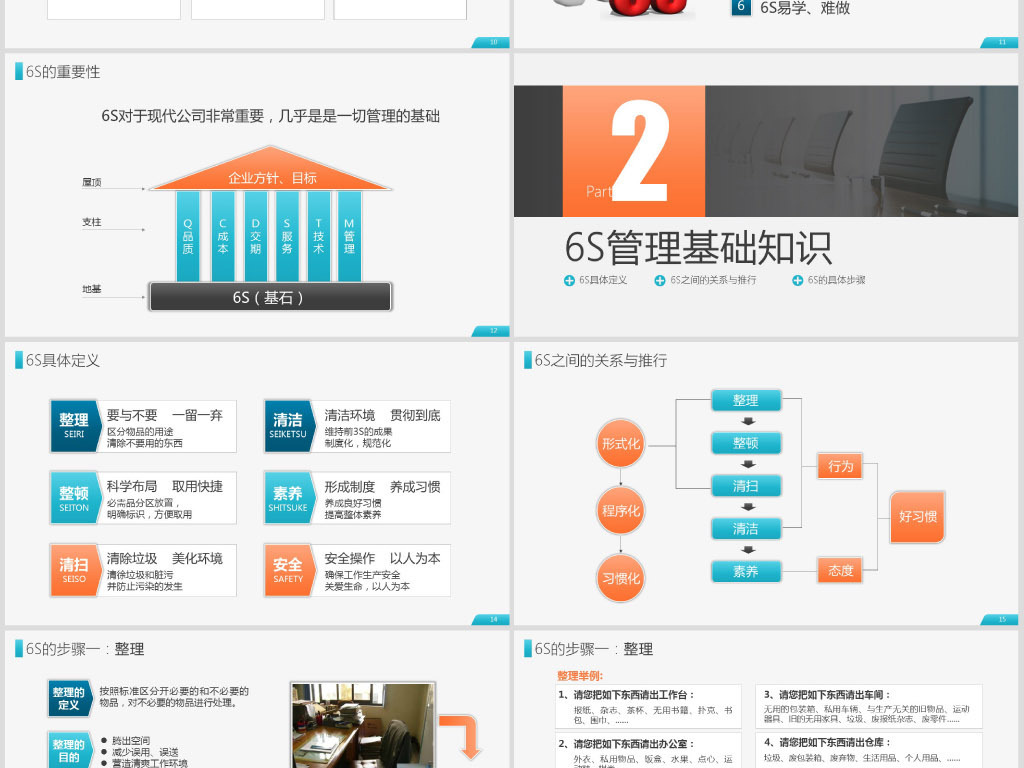Click the cluttered desk photo thumbnail

(x=362, y=724)
